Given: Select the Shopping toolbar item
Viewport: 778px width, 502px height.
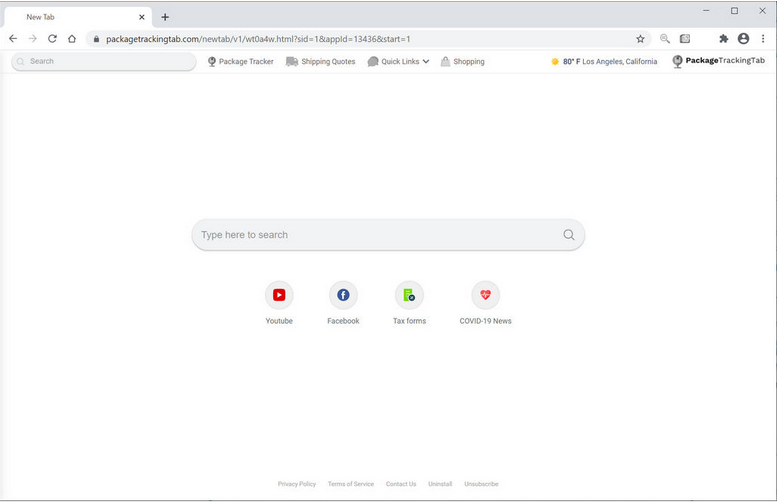Looking at the screenshot, I should pos(462,62).
